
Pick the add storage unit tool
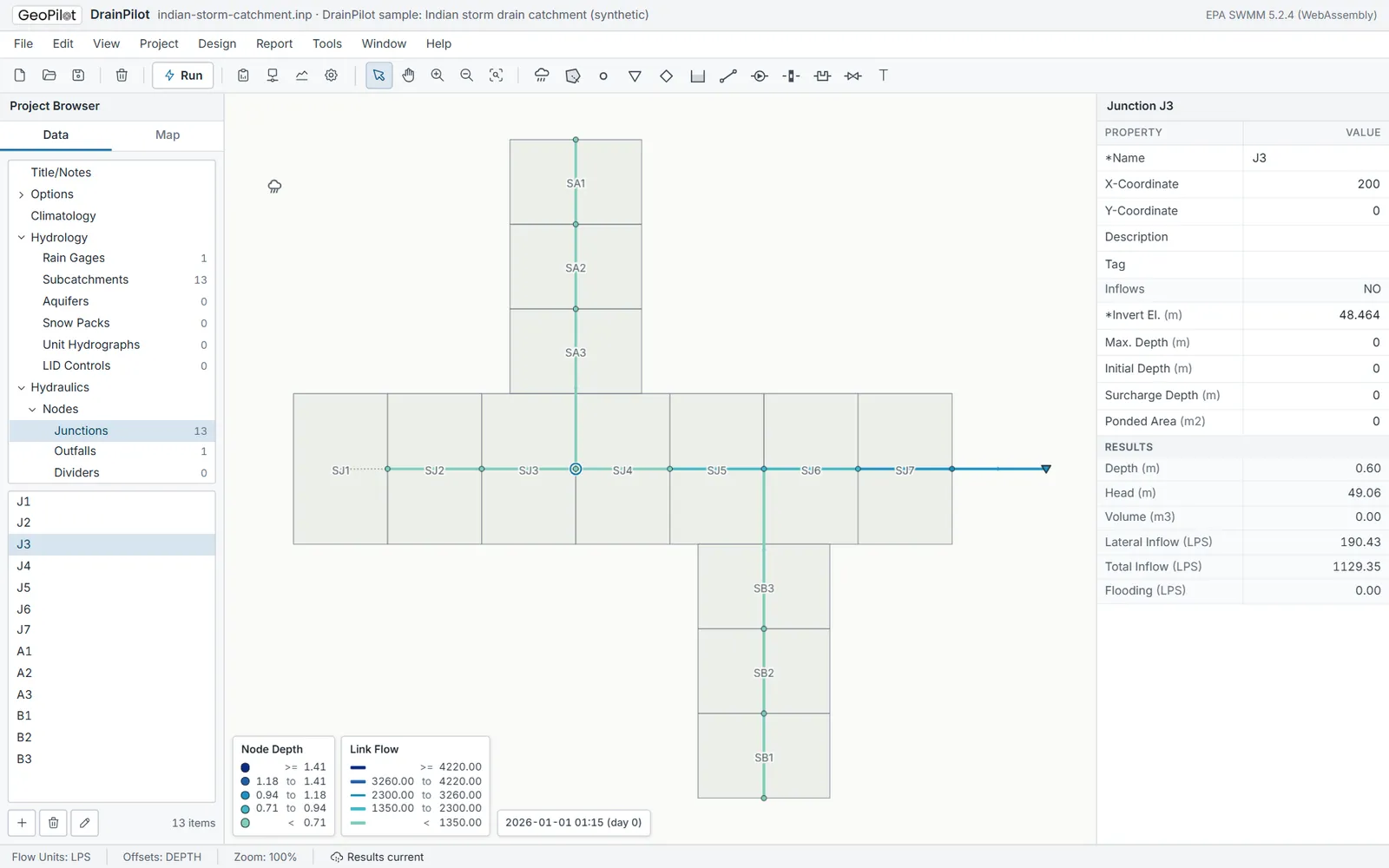tap(697, 76)
